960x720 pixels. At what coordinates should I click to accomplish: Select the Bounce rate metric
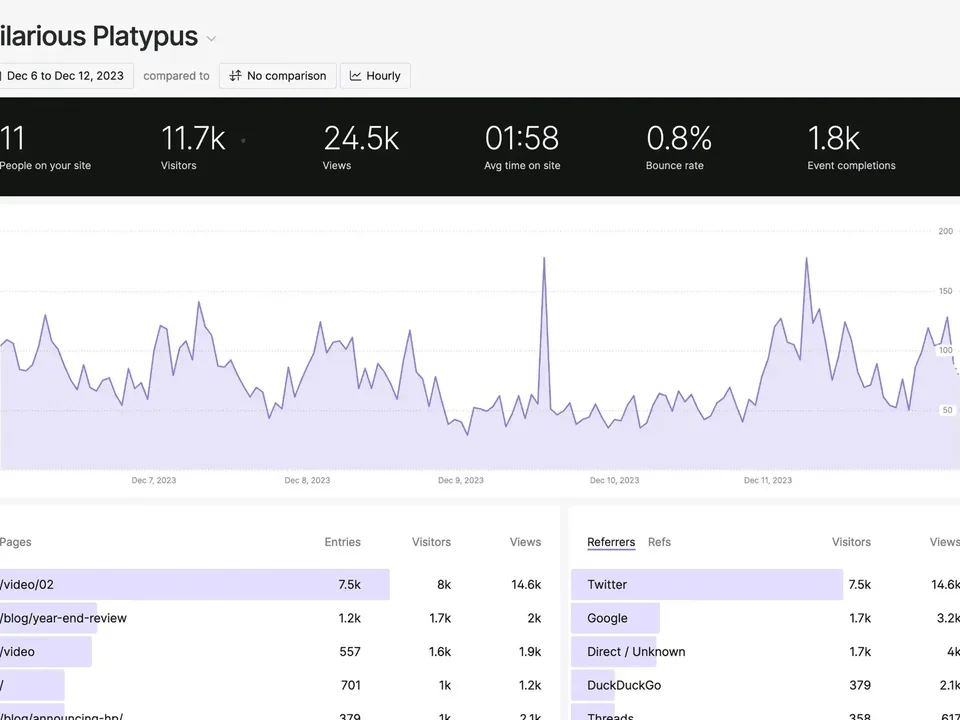coord(678,147)
